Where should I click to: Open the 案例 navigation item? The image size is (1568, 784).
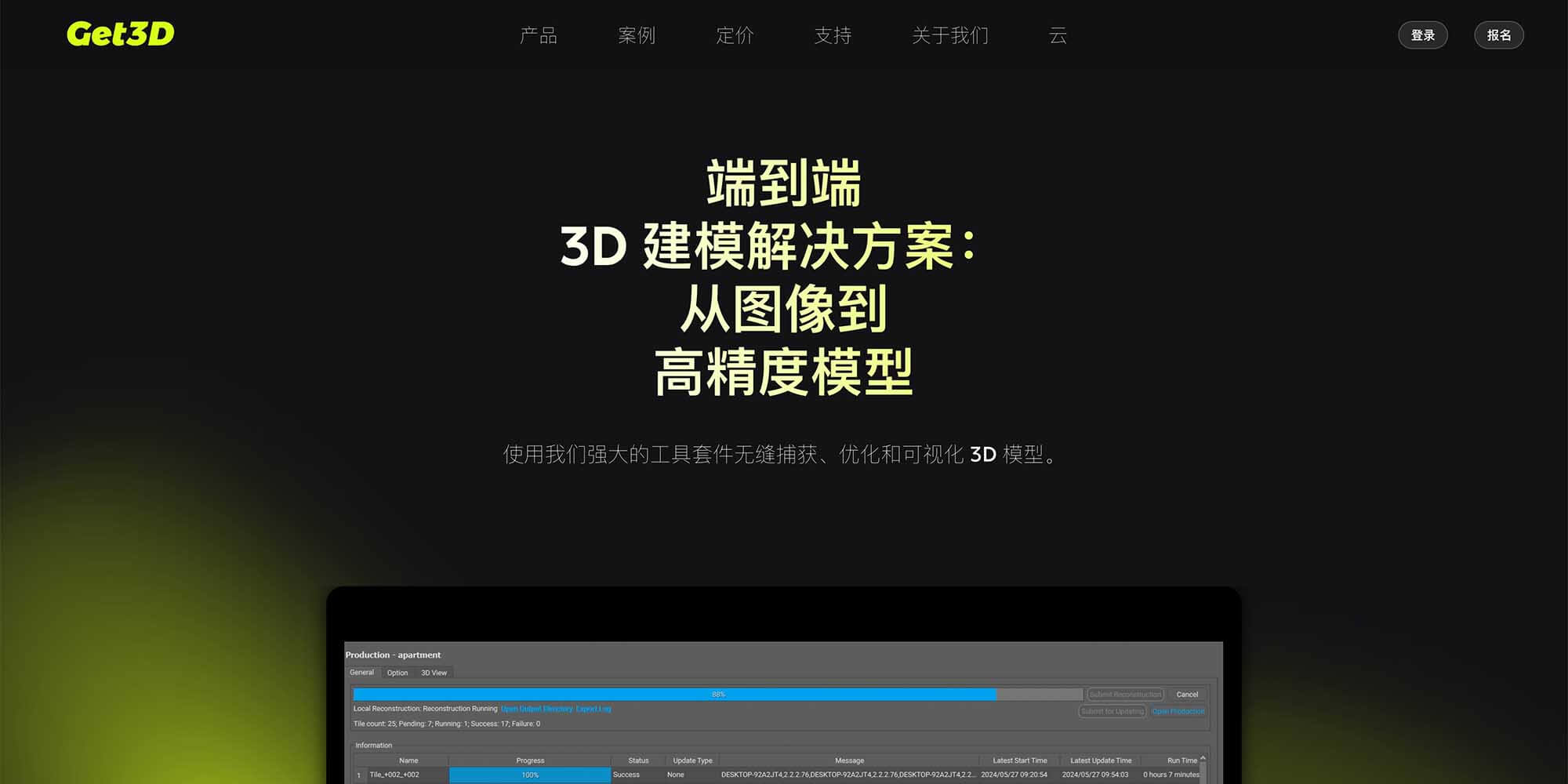pos(637,35)
